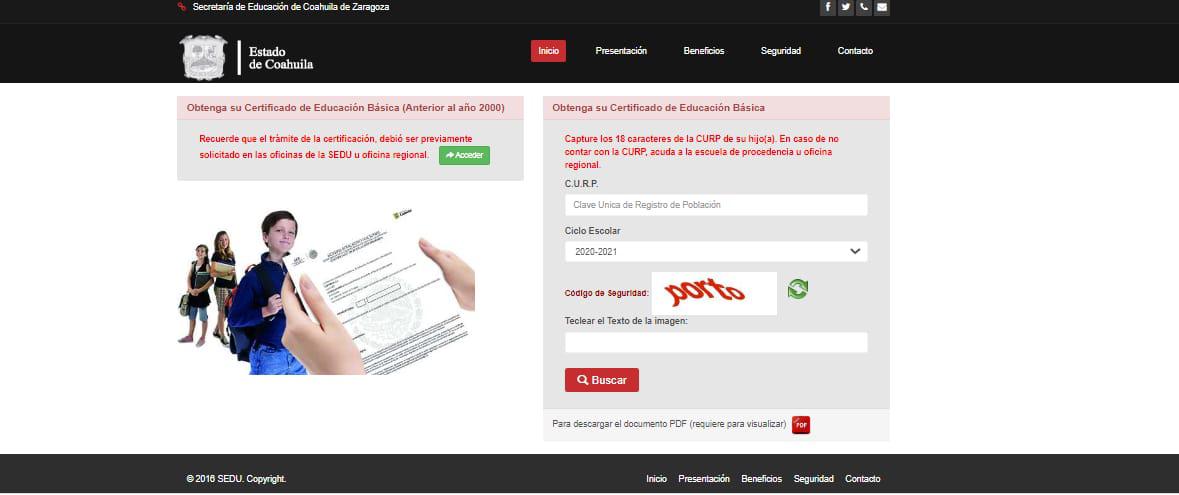Expand the Ciclo Escolar dropdown
The width and height of the screenshot is (1179, 495).
pos(715,252)
